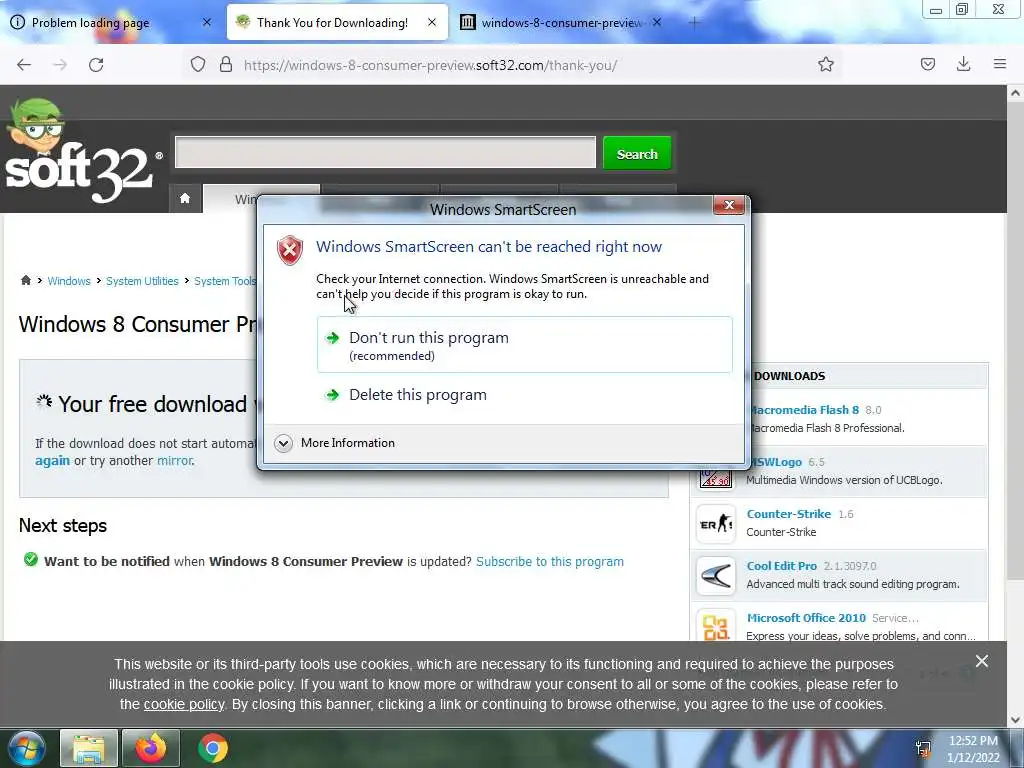Open the cookie policy link
The image size is (1024, 768).
coord(184,705)
